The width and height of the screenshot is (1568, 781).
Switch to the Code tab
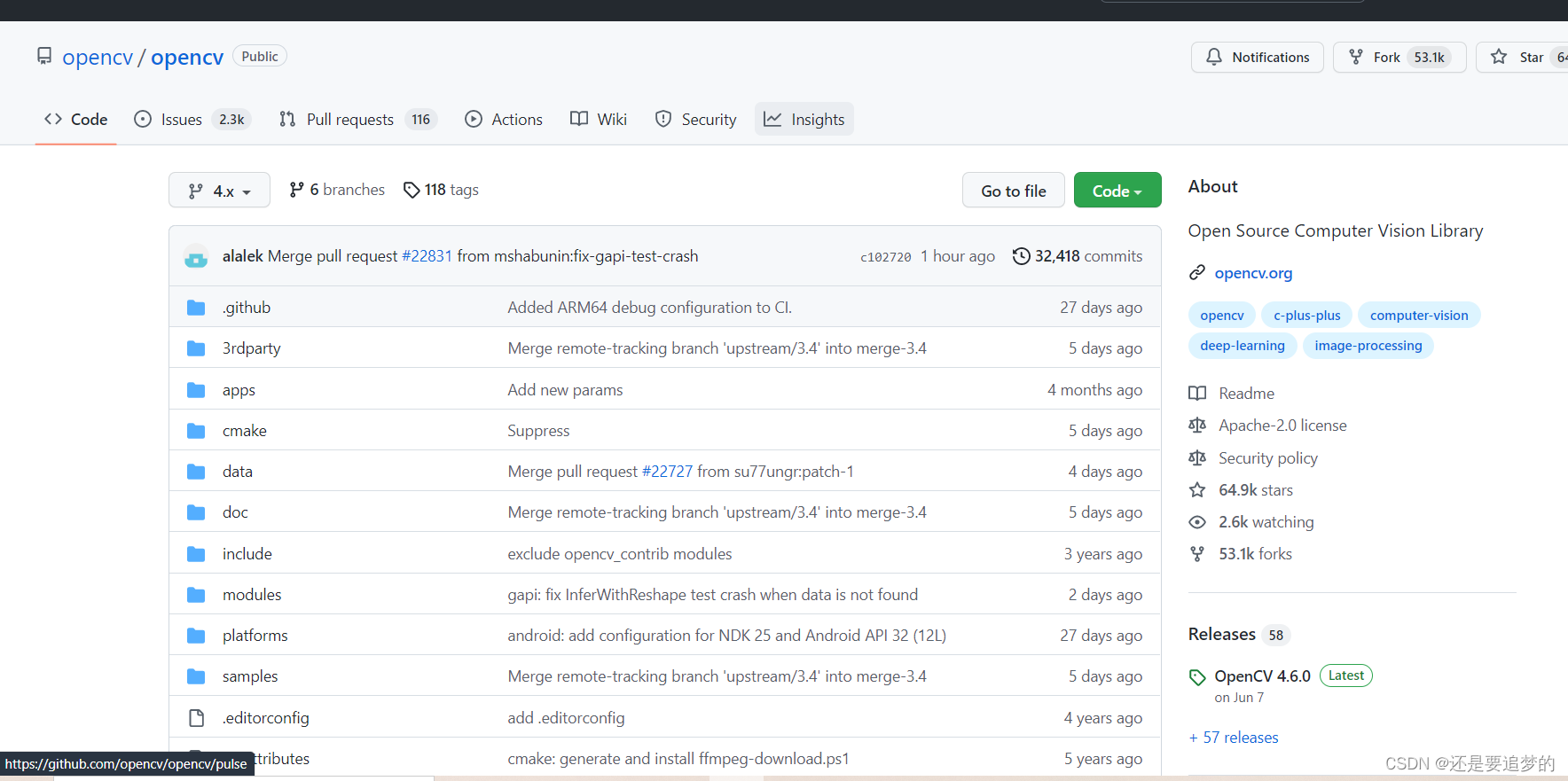click(x=76, y=120)
